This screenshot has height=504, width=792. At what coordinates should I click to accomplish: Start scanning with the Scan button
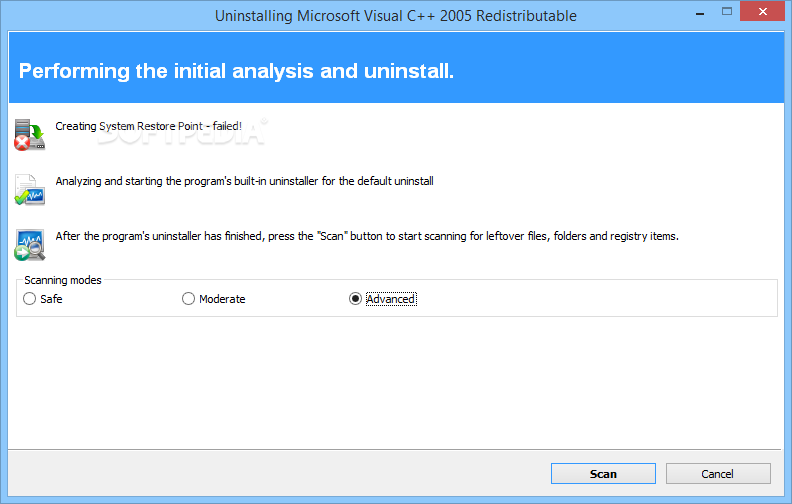tap(603, 474)
